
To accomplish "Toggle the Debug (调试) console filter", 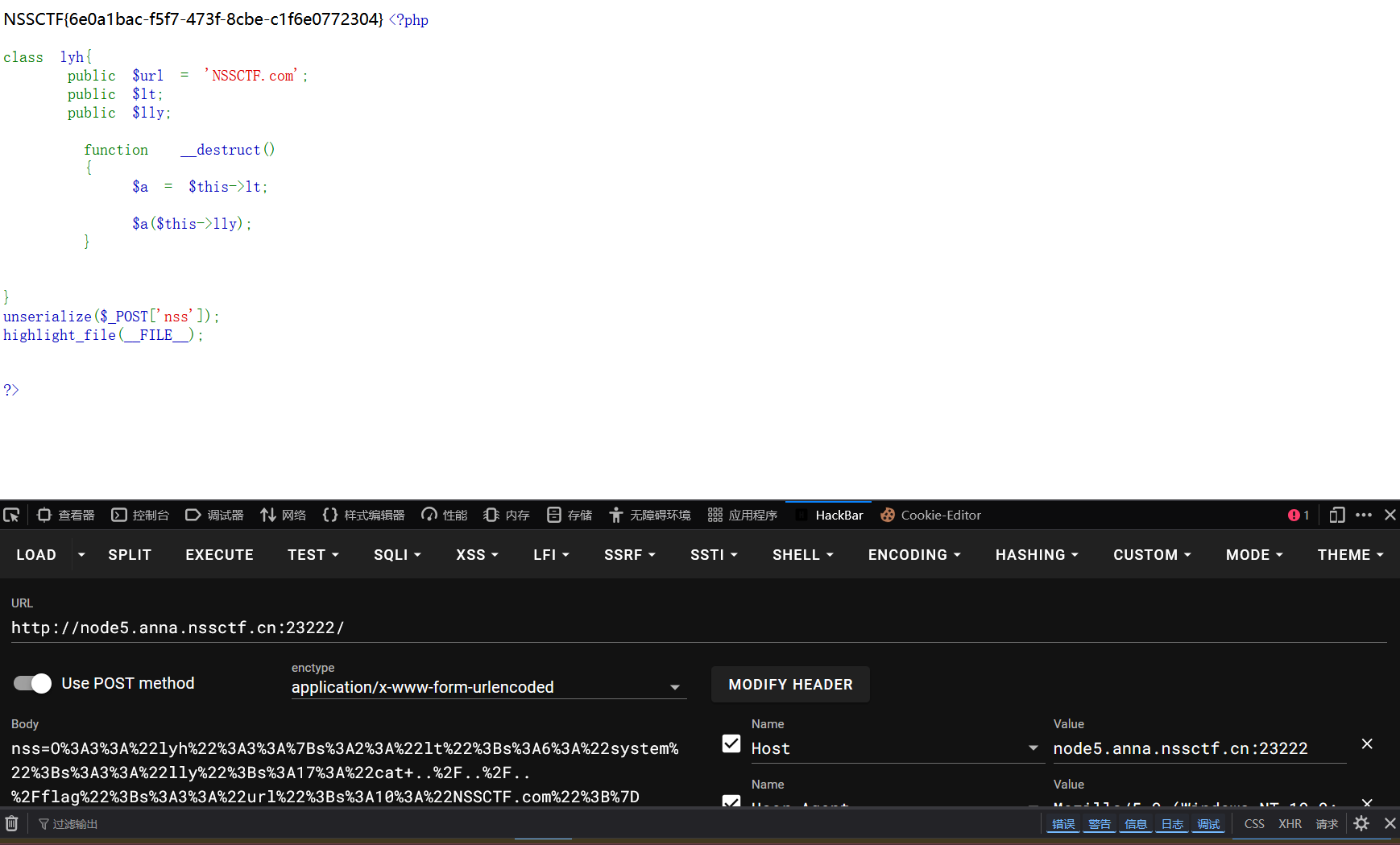I will point(1208,824).
